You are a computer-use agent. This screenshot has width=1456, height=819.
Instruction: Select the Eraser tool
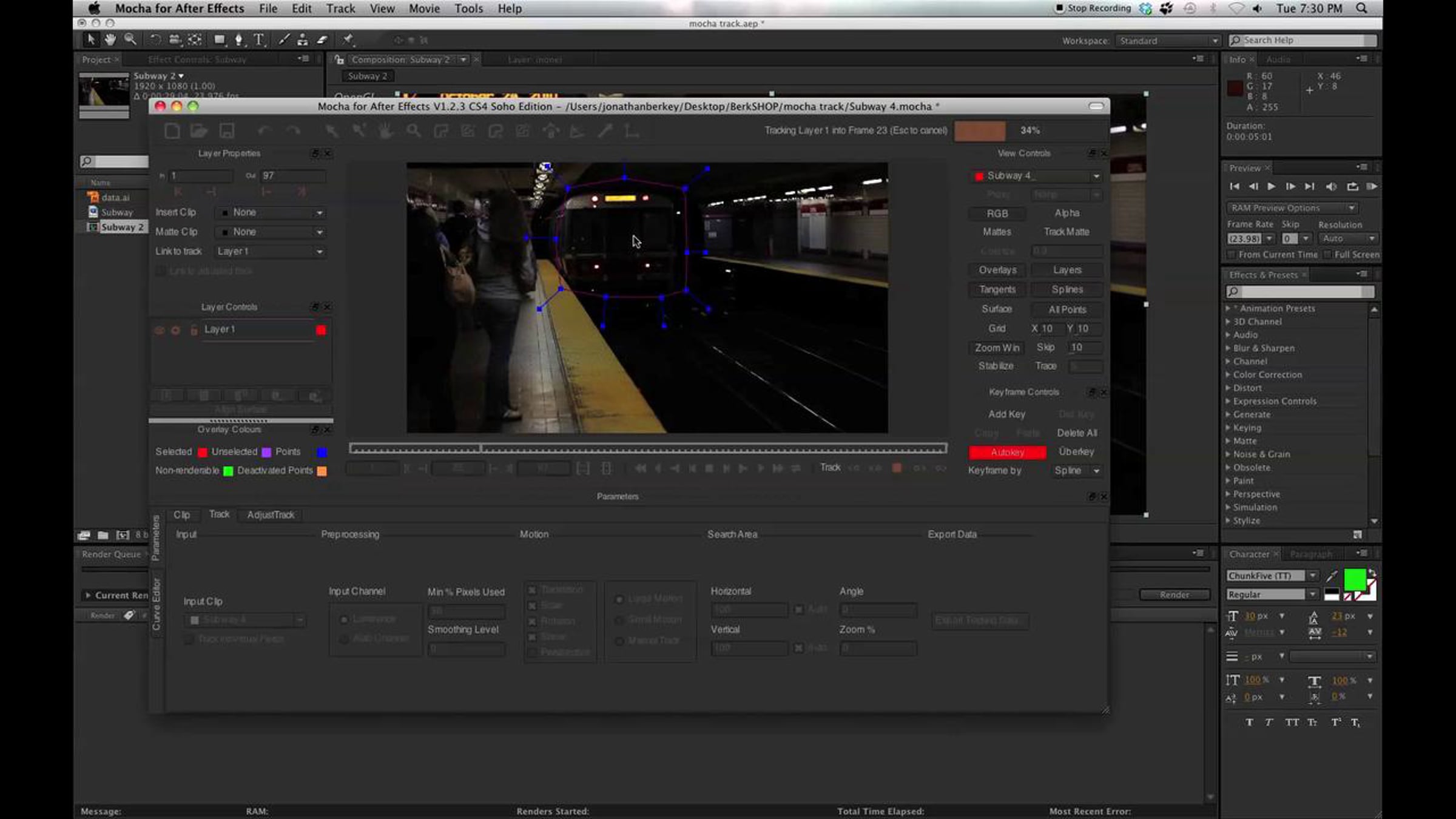point(322,40)
